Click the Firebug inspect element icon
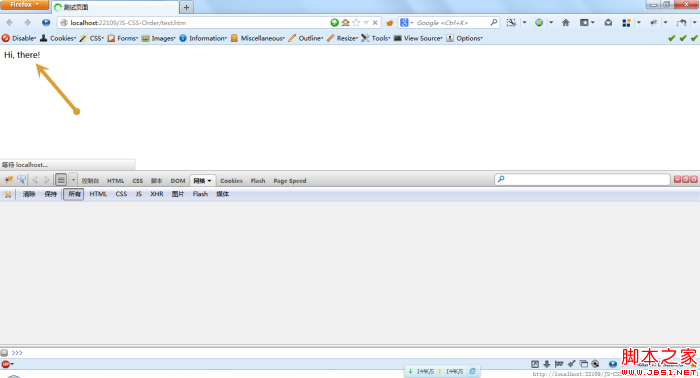 click(21, 180)
